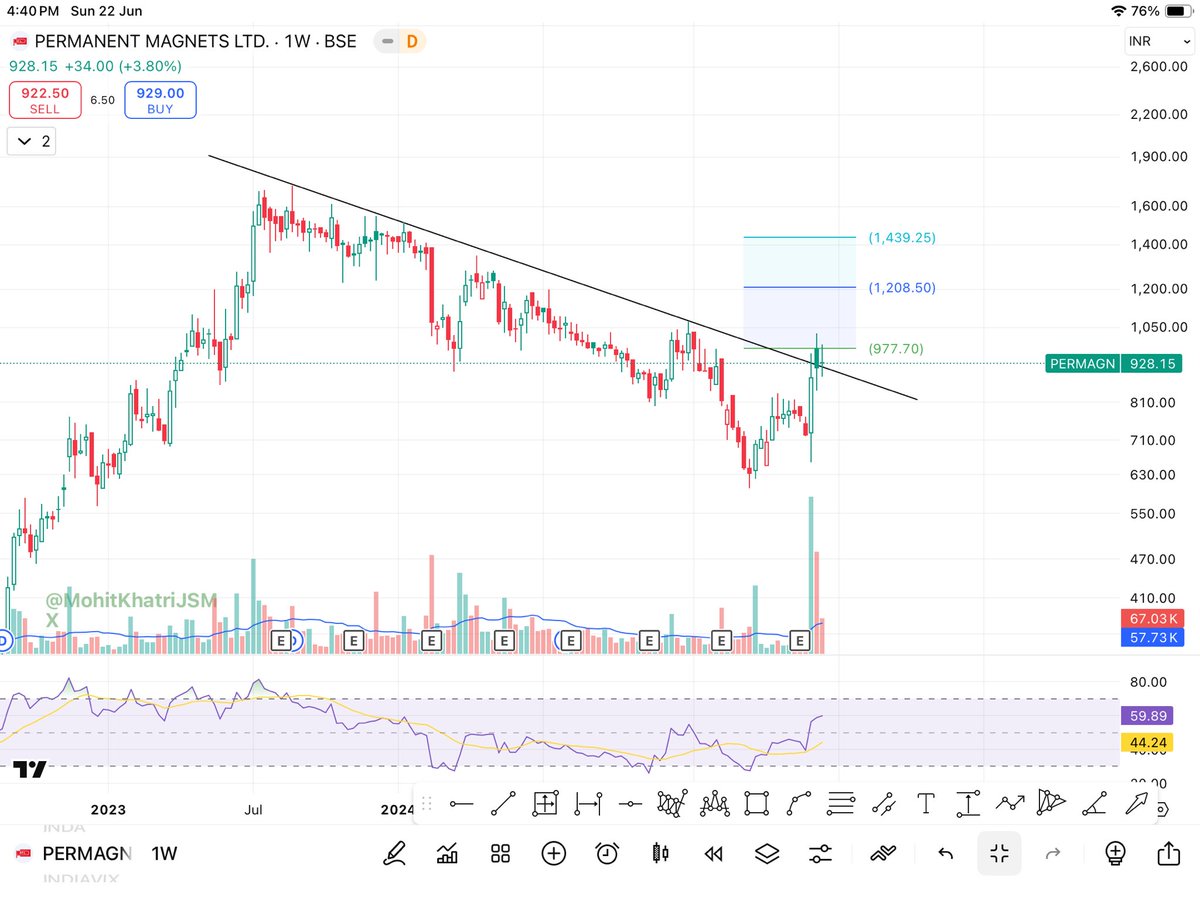Tap the orange D data badge

coord(411,42)
